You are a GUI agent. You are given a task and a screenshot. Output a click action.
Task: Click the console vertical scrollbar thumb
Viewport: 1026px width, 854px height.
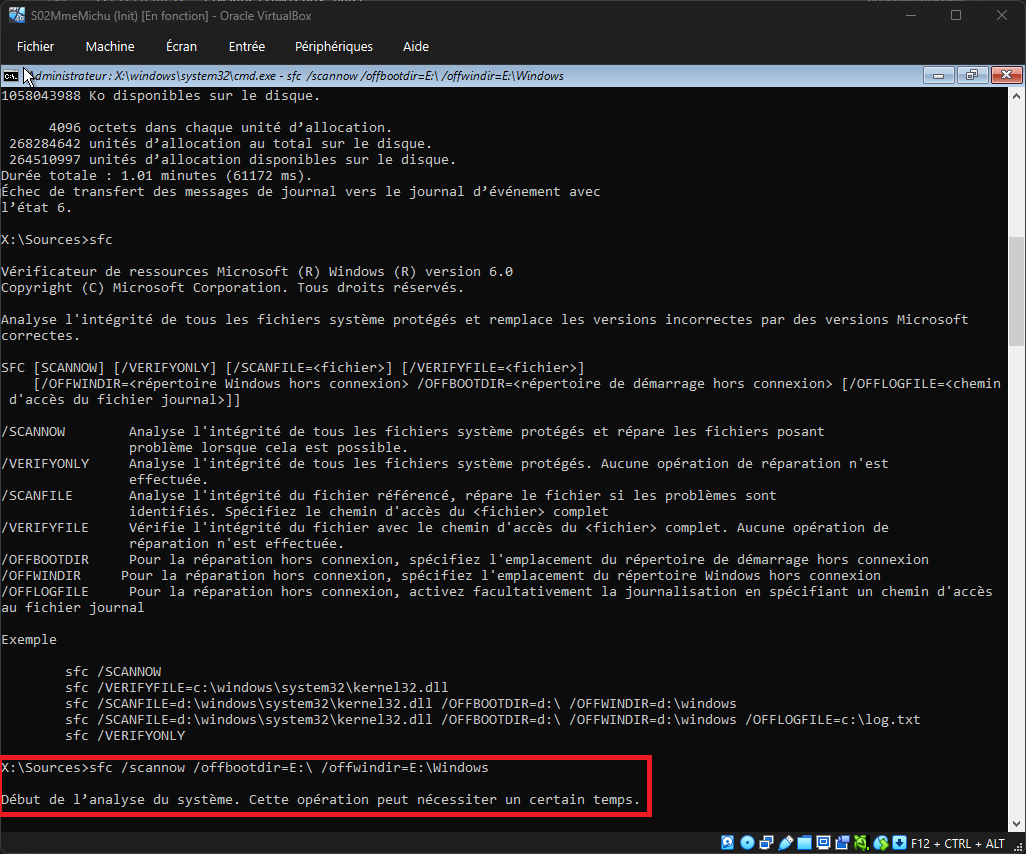point(1017,290)
